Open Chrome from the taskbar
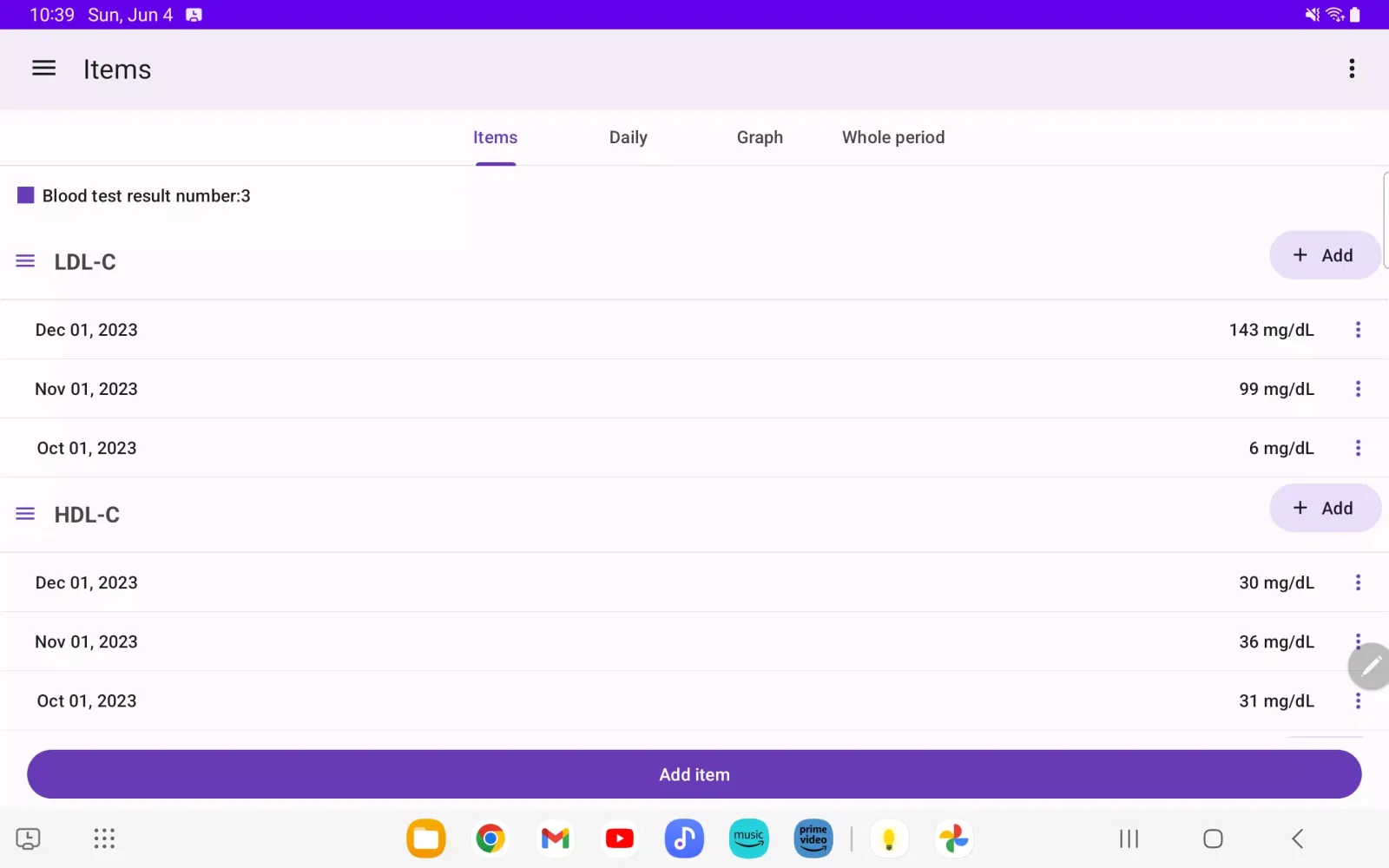 point(490,838)
